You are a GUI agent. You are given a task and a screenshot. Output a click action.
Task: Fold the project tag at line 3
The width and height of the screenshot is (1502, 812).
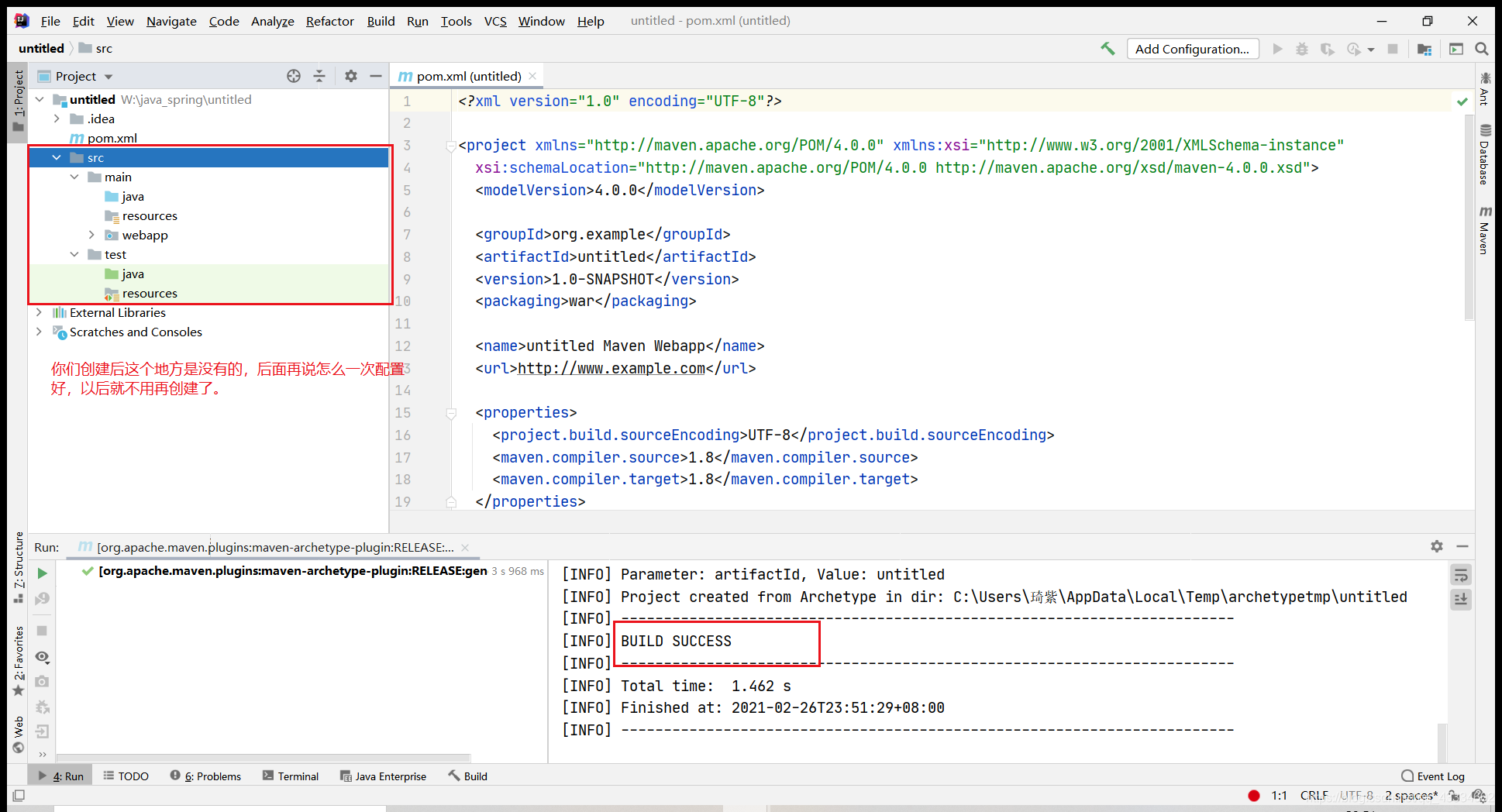pos(451,146)
